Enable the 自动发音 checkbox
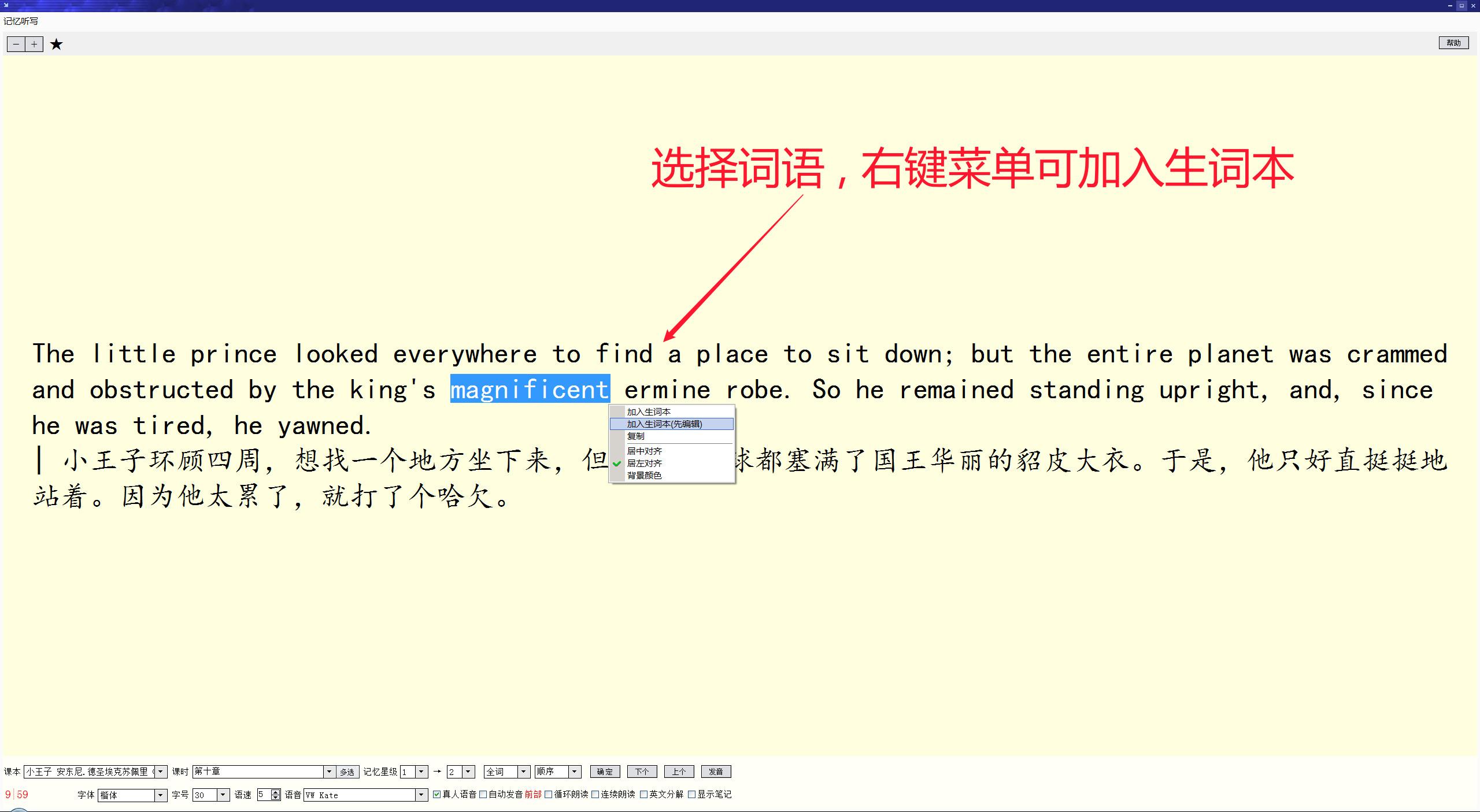This screenshot has height=812, width=1480. point(484,795)
